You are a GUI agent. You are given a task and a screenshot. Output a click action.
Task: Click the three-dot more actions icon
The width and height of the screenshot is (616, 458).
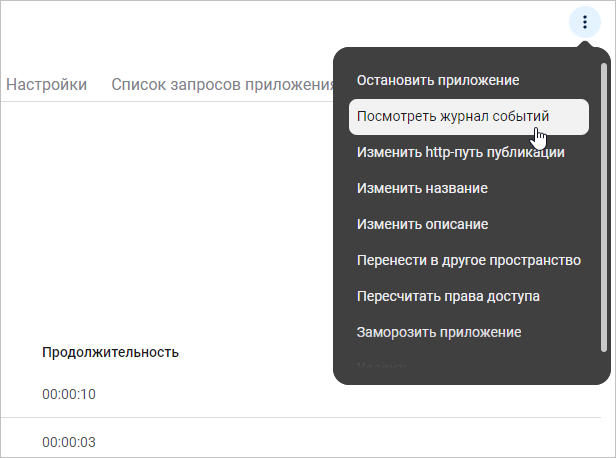(584, 22)
